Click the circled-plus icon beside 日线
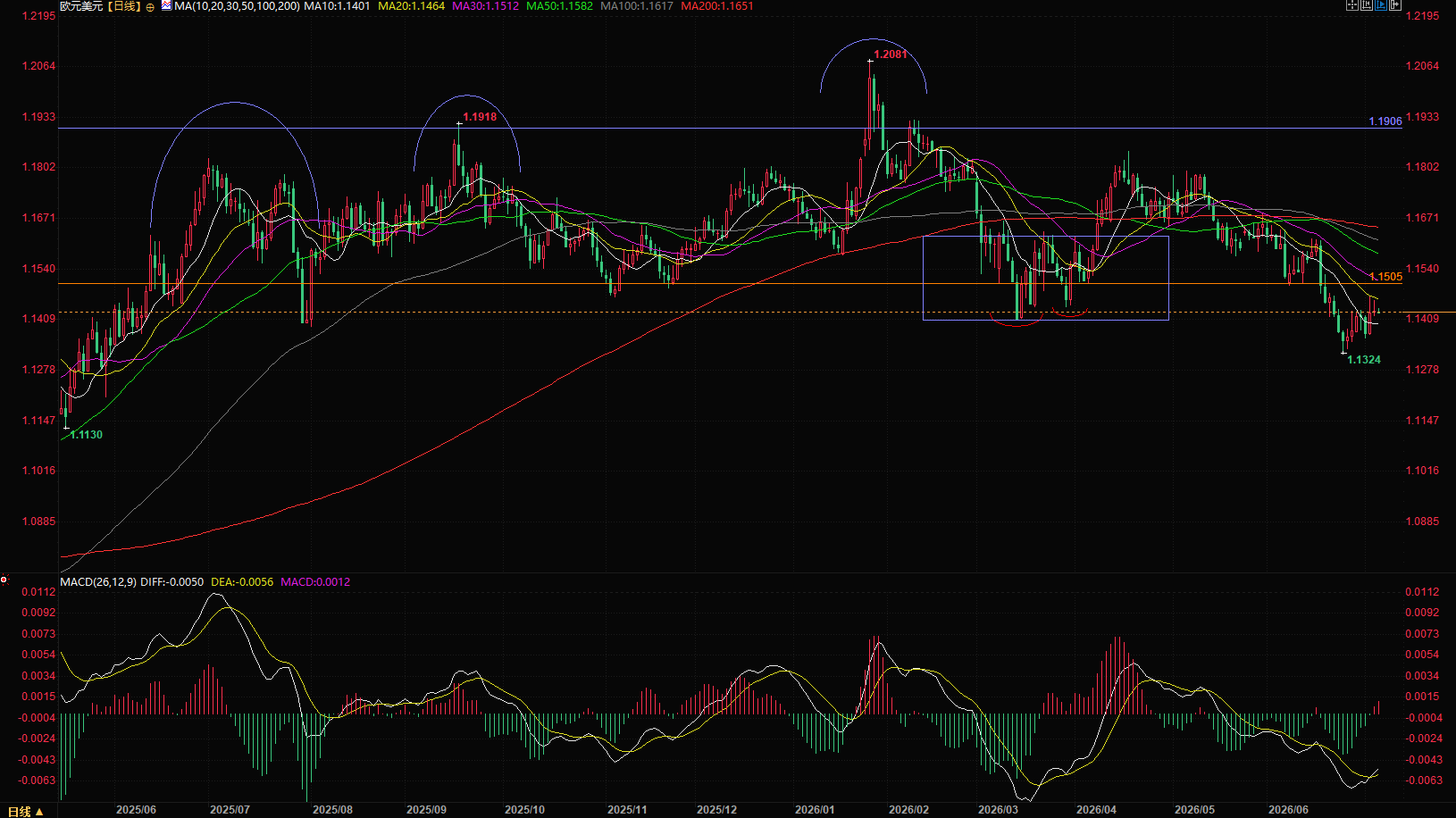This screenshot has width=1456, height=818. pos(150,6)
